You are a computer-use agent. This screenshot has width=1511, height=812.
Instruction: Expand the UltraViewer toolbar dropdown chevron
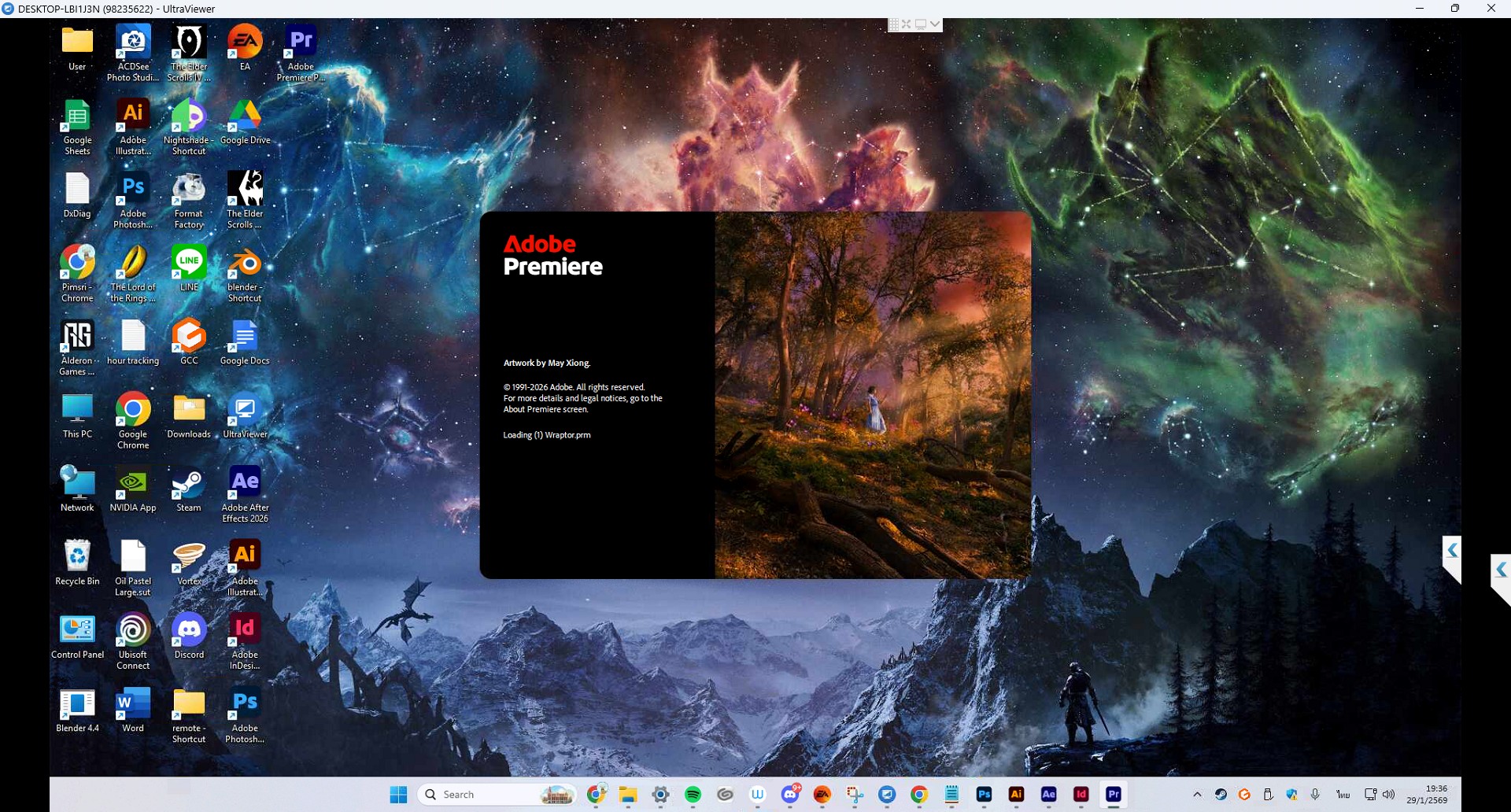pyautogui.click(x=935, y=24)
